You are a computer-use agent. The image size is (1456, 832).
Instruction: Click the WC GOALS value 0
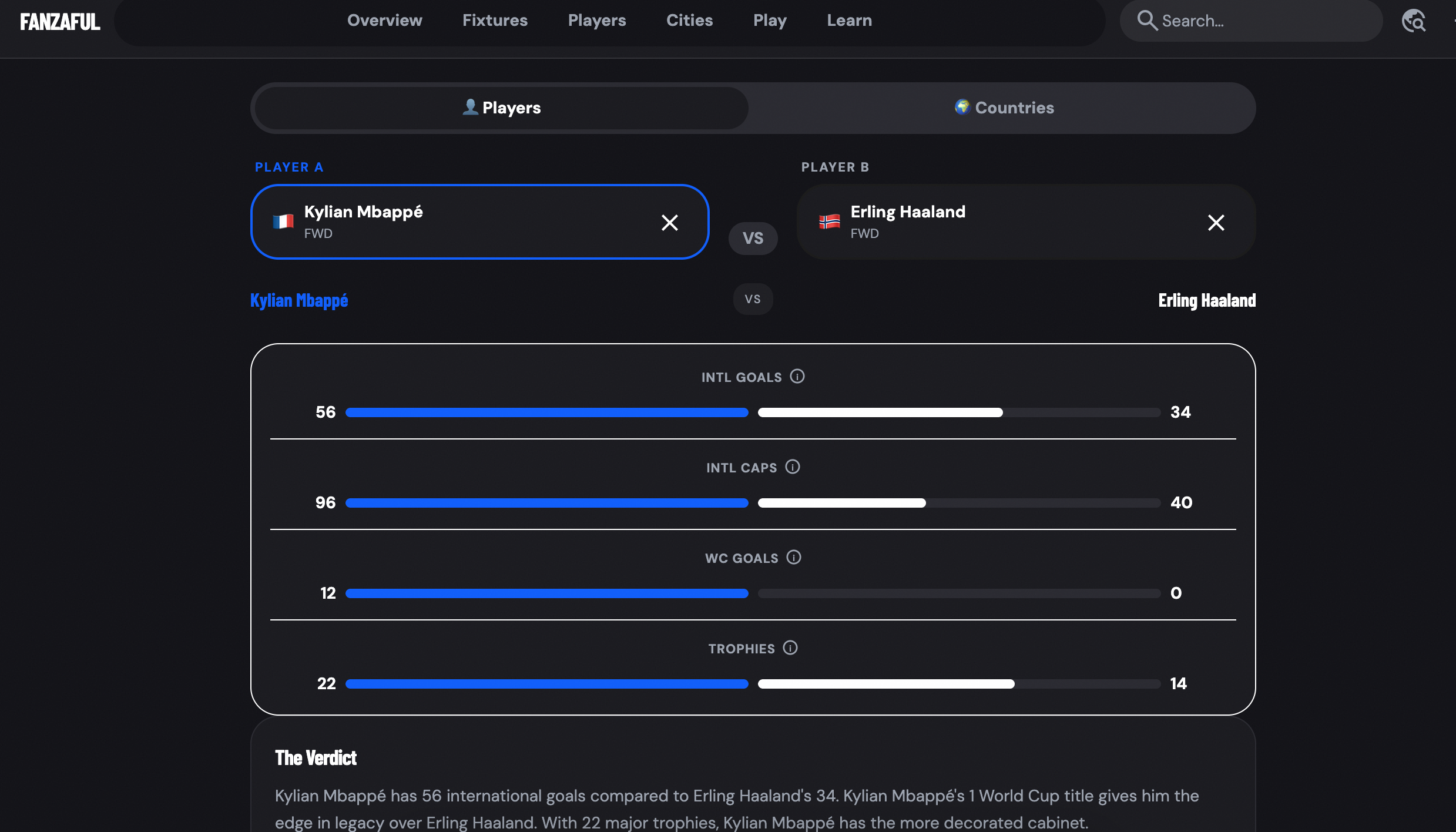(1176, 593)
